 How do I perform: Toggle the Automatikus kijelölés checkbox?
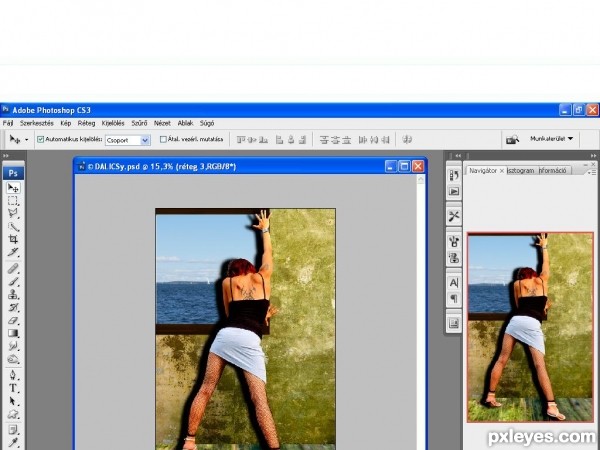click(40, 139)
